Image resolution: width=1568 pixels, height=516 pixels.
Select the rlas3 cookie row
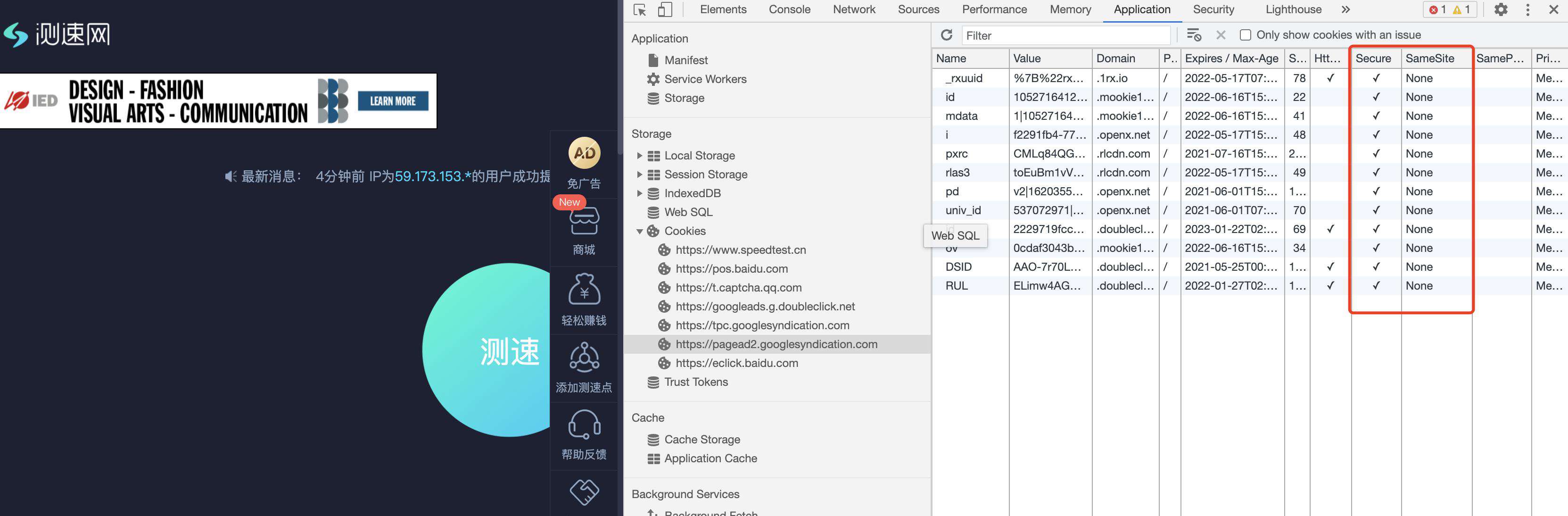[x=1250, y=173]
